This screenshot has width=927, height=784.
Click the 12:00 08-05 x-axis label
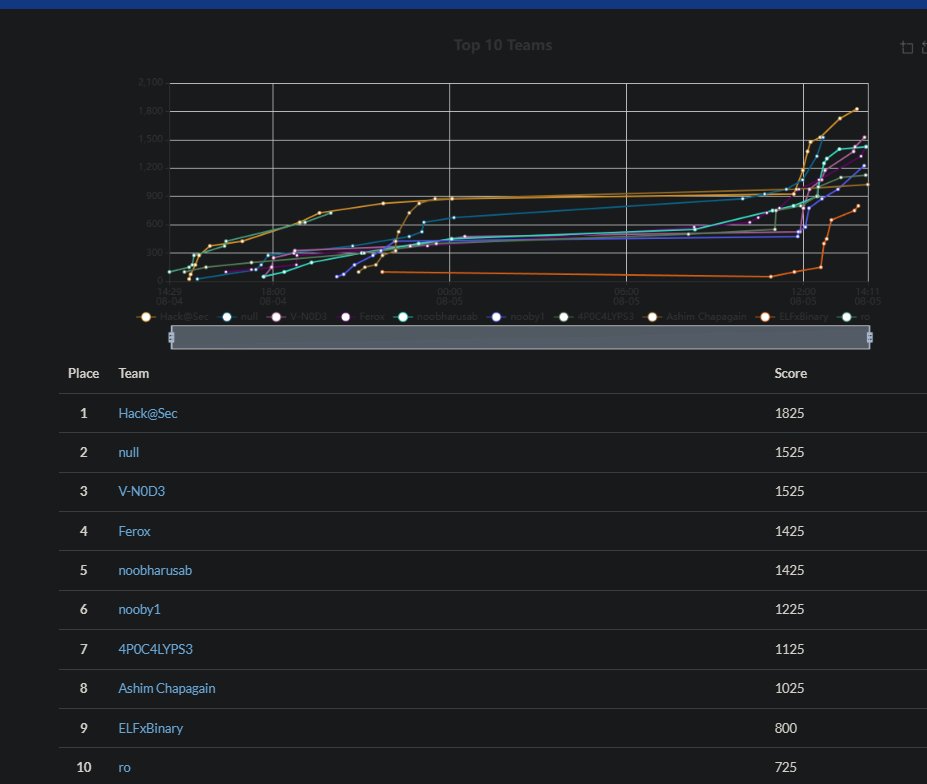click(803, 297)
